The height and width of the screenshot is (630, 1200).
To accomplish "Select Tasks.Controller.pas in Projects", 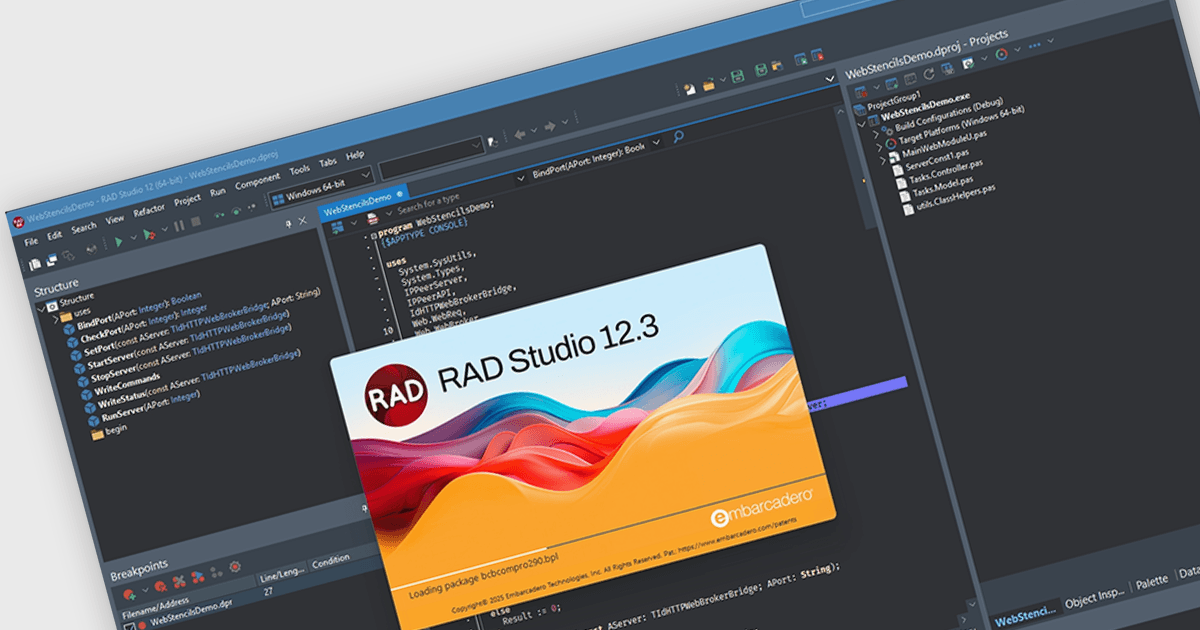I will (x=947, y=172).
